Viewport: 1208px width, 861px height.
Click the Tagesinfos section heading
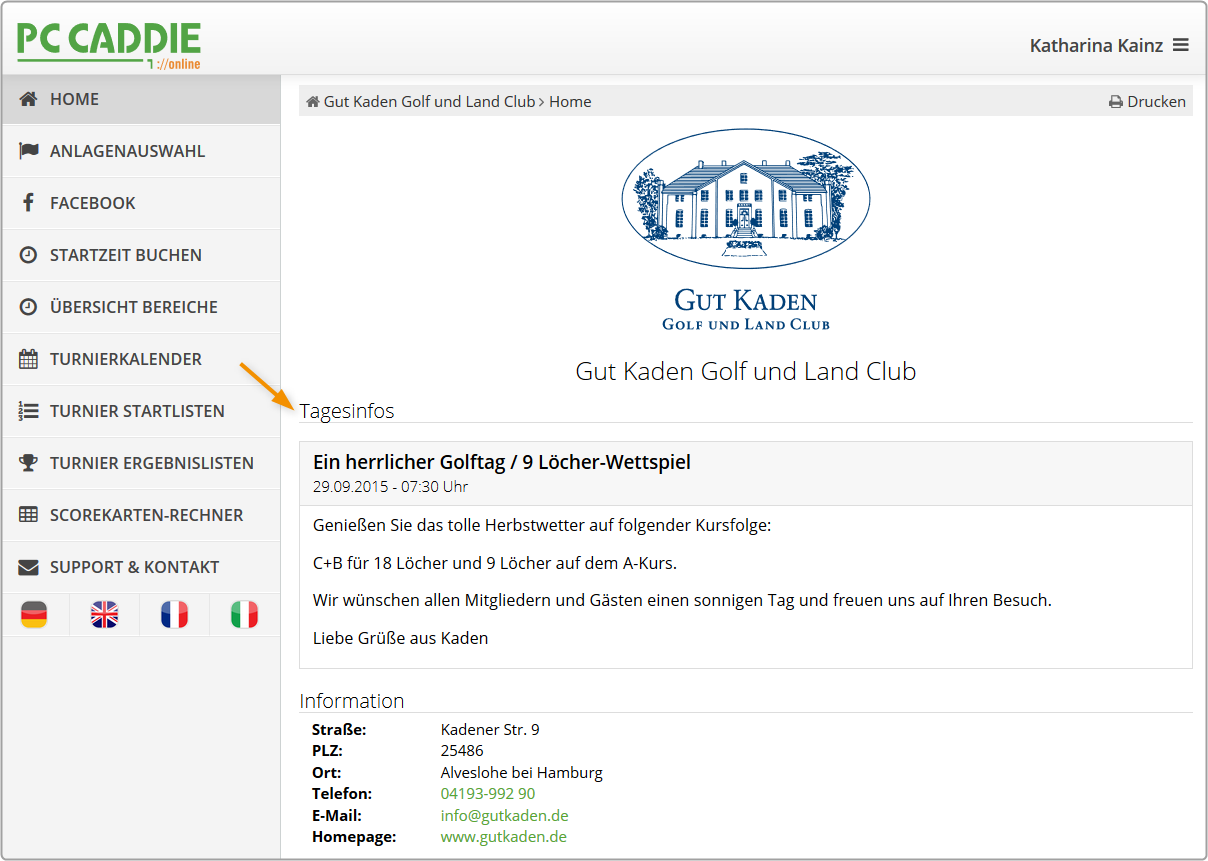pyautogui.click(x=347, y=411)
